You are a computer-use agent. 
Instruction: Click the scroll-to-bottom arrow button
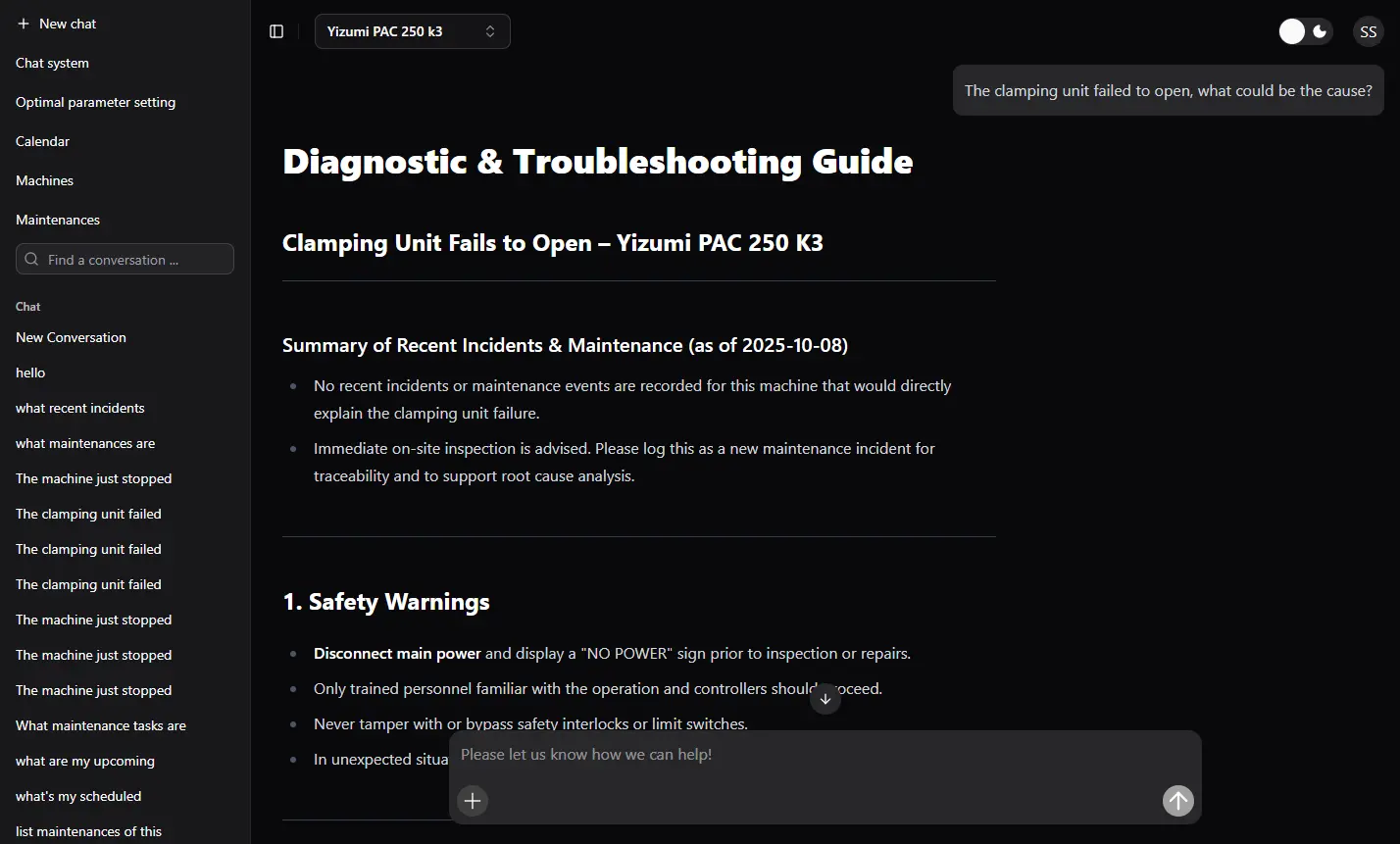(825, 699)
